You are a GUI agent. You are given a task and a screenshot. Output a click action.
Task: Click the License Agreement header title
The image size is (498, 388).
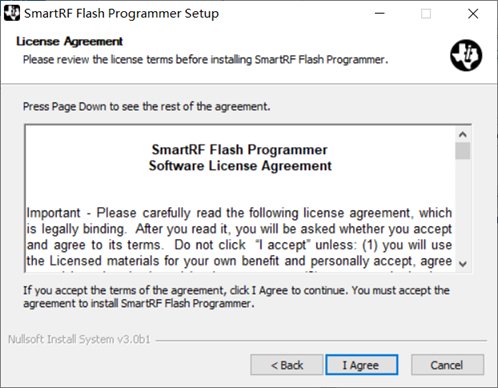pyautogui.click(x=69, y=41)
